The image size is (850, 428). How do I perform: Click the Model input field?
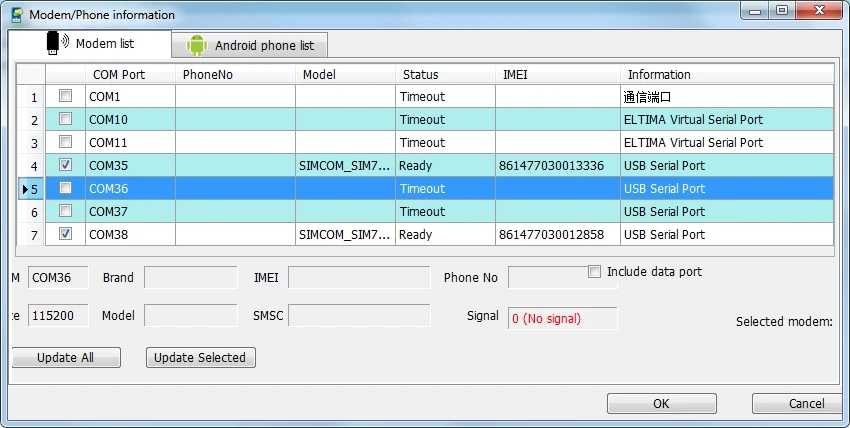(191, 315)
